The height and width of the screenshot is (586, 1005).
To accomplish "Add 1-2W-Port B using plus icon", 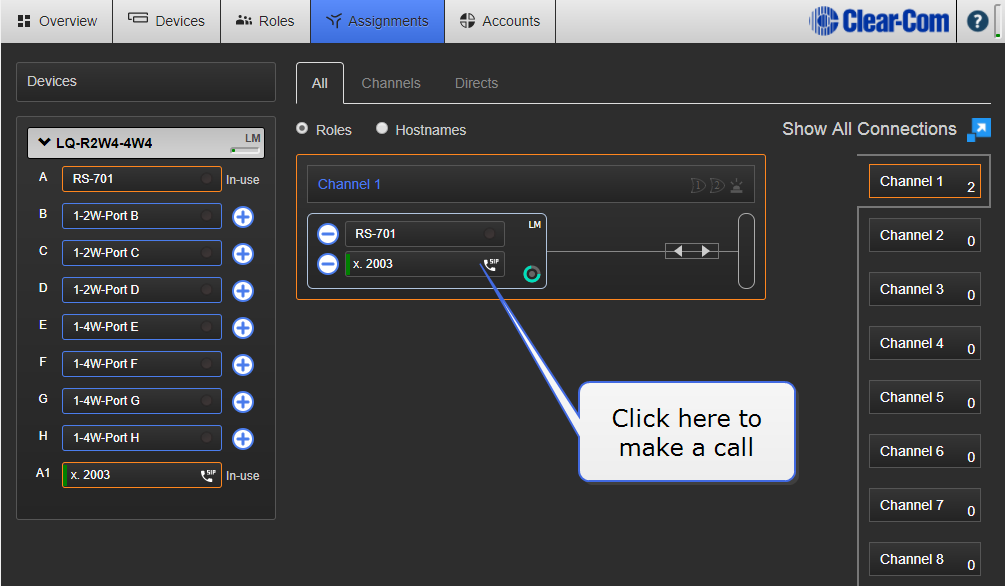I will (243, 216).
